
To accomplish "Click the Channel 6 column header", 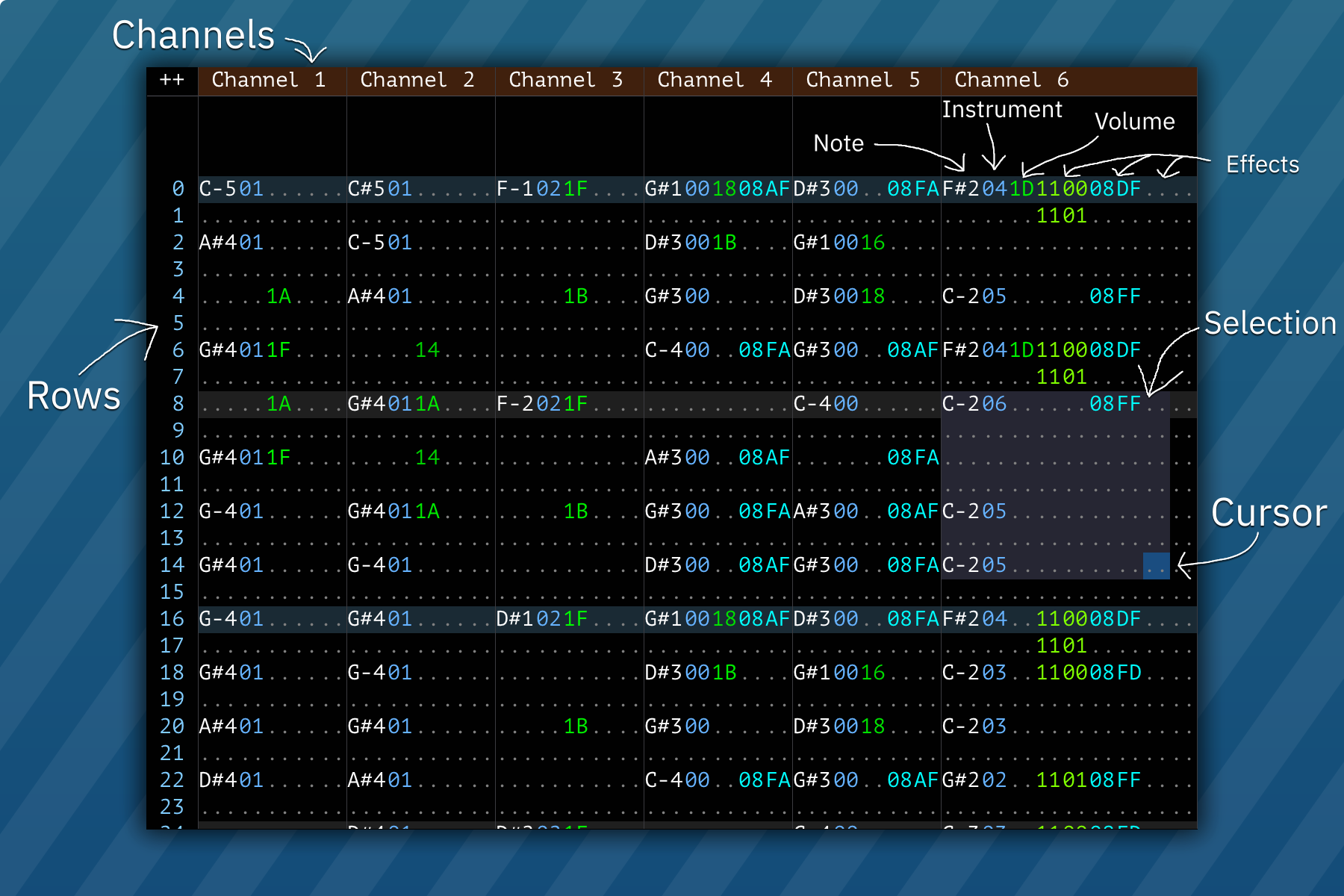I will (x=1012, y=80).
